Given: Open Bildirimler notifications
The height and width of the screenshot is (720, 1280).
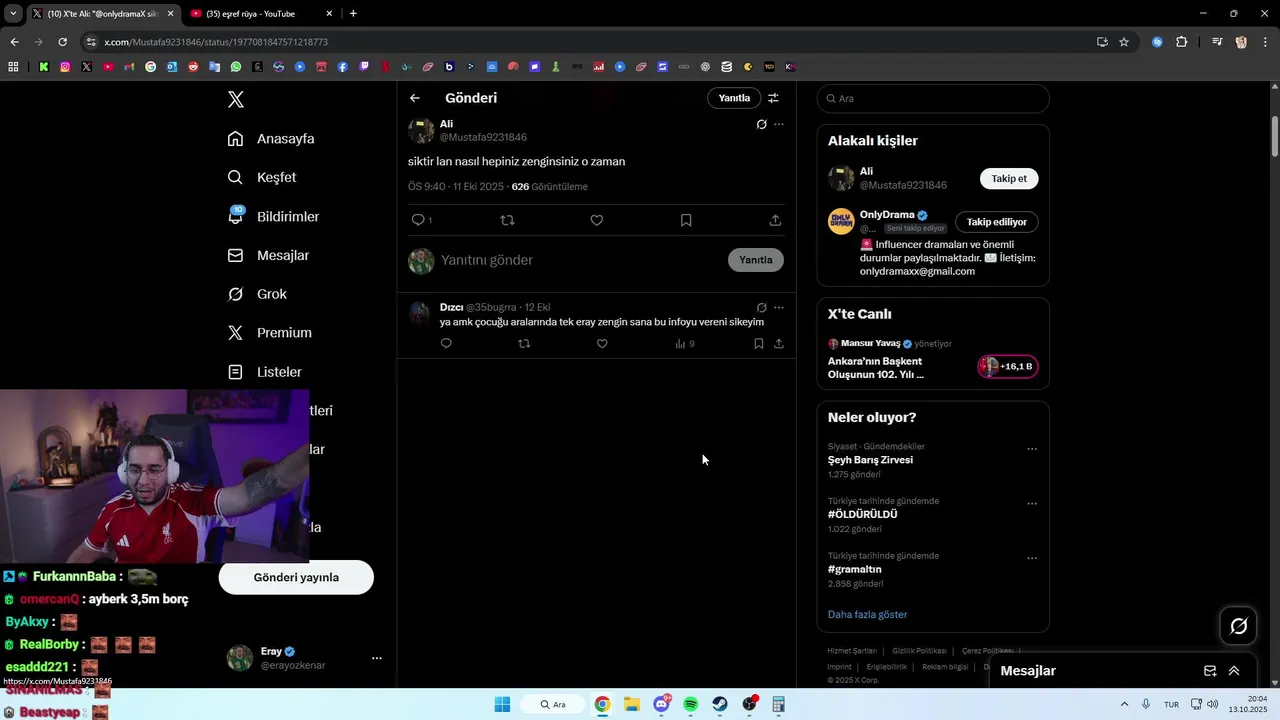Looking at the screenshot, I should tap(273, 216).
